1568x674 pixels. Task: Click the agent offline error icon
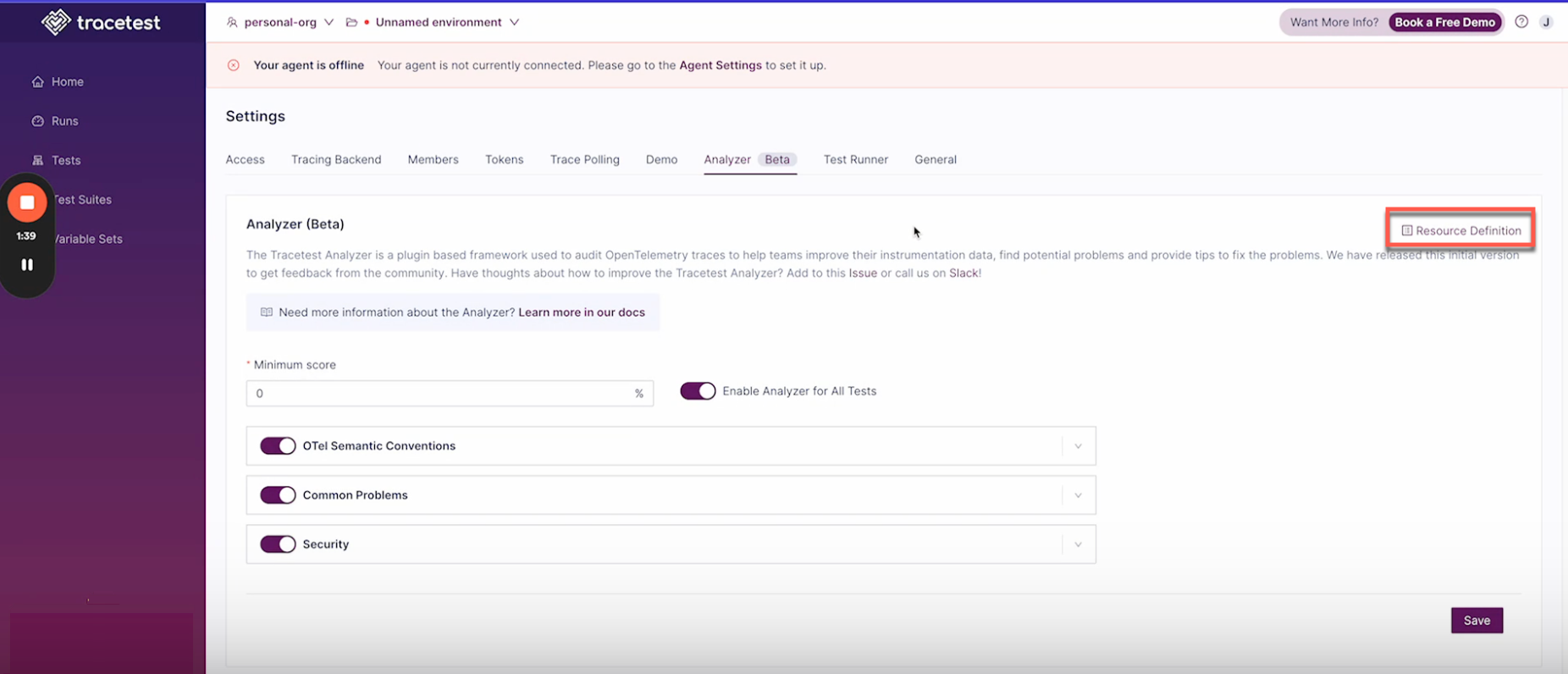coord(234,65)
